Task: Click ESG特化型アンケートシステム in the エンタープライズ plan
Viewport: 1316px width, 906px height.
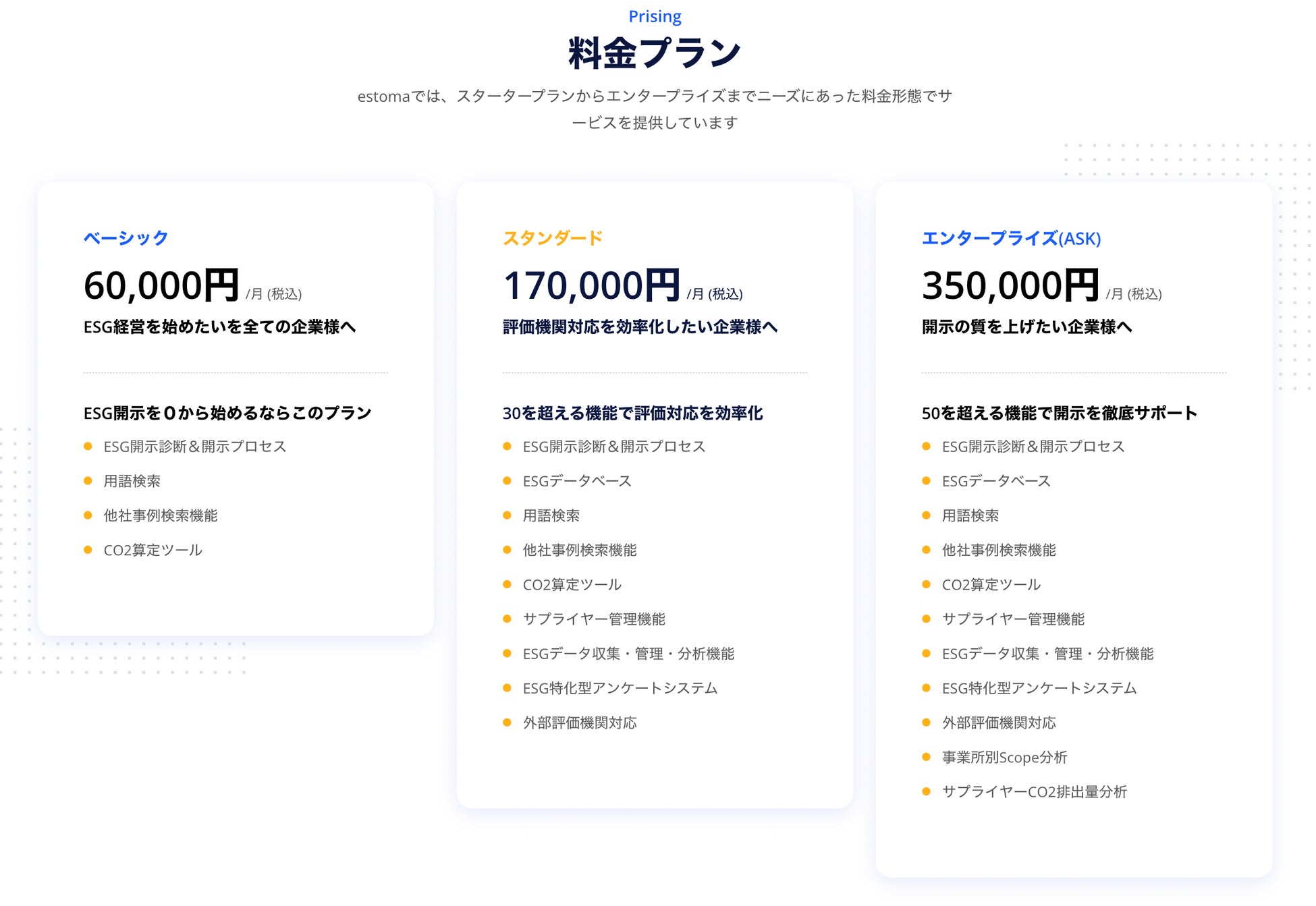Action: pos(1039,688)
